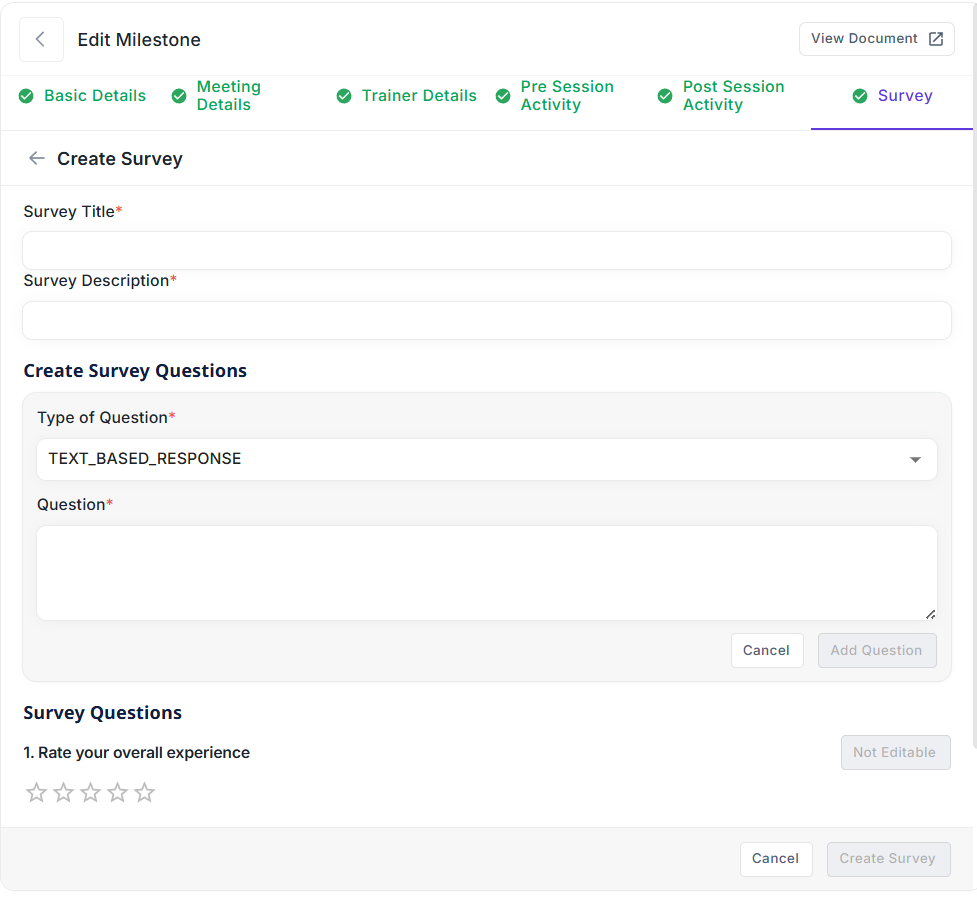Choose the fourth star rating
977x898 pixels.
click(x=118, y=793)
